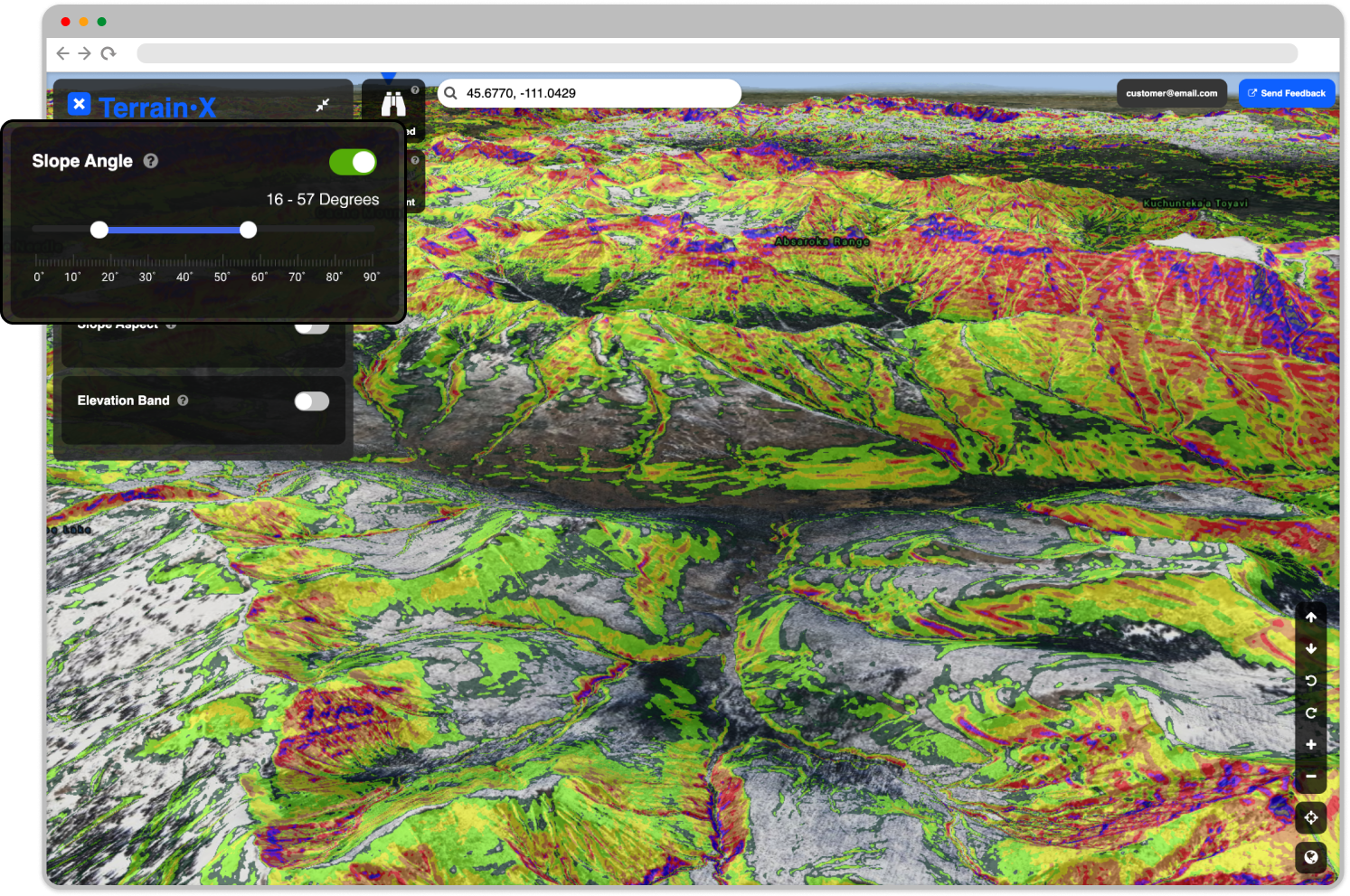This screenshot has height=896, width=1350.
Task: Click the customer@email.com account label
Action: coord(1172,92)
